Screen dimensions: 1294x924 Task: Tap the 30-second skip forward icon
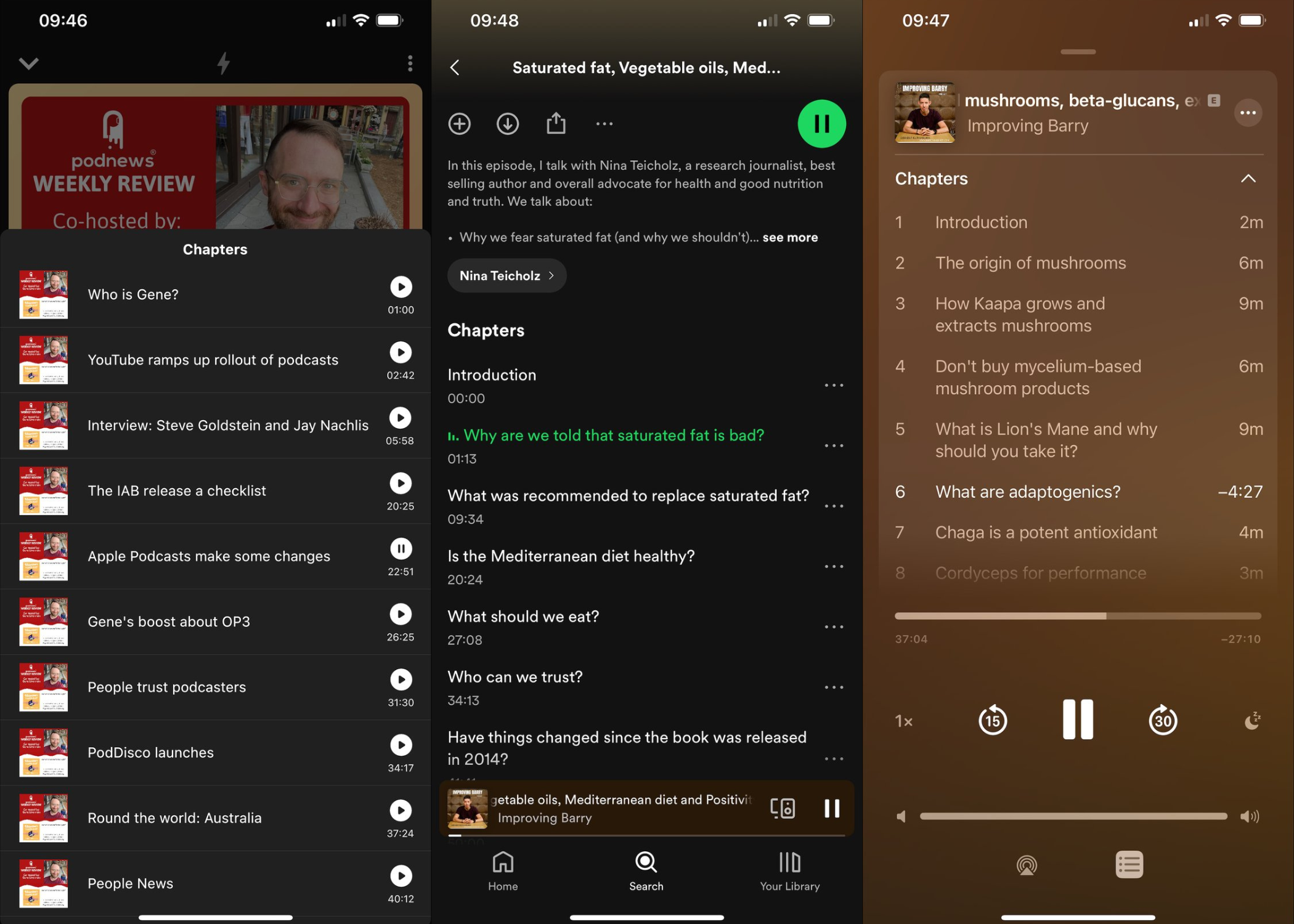[1162, 720]
